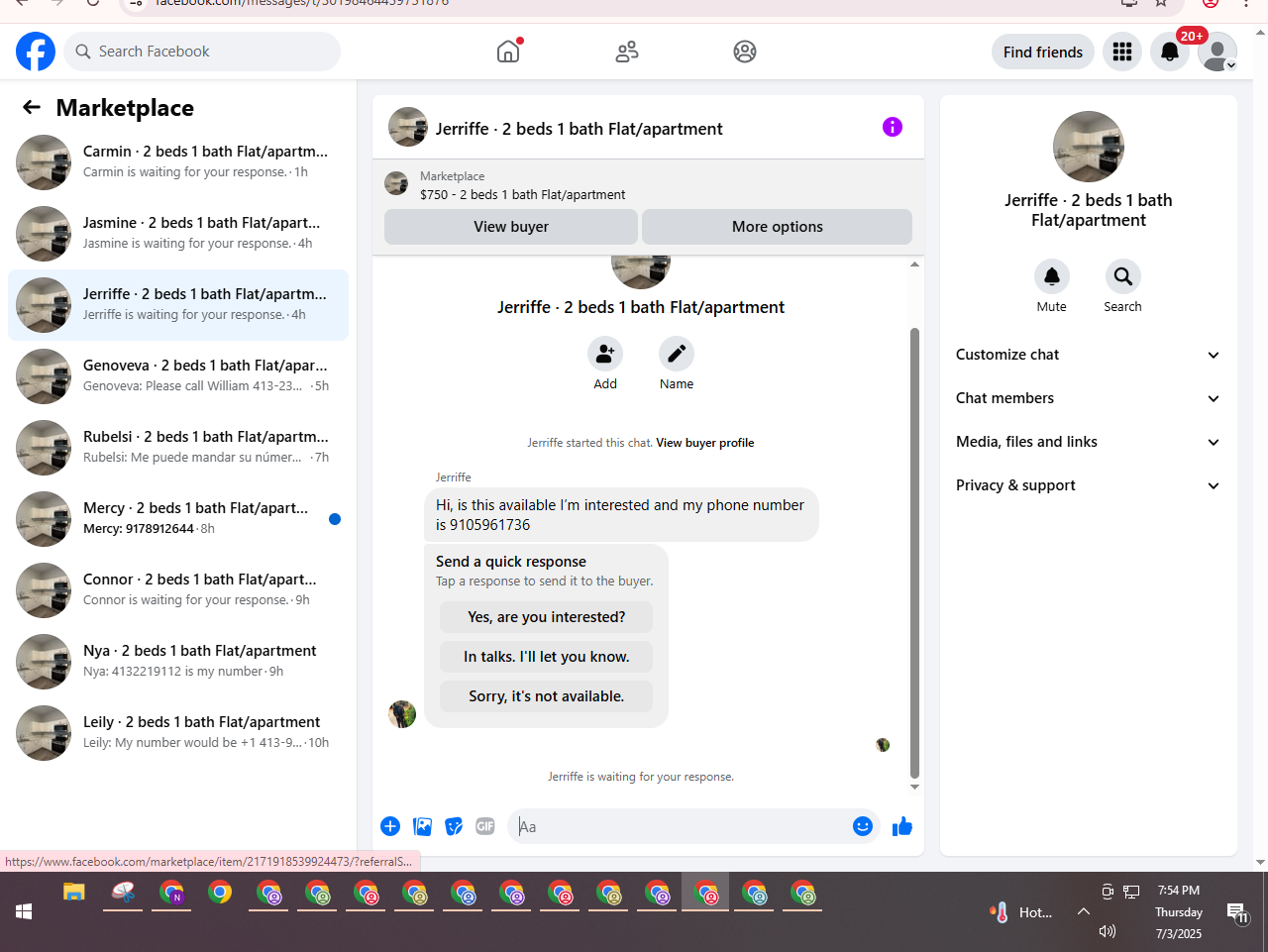The height and width of the screenshot is (952, 1268).
Task: Select the Jerriffe conversation in list
Action: point(178,305)
